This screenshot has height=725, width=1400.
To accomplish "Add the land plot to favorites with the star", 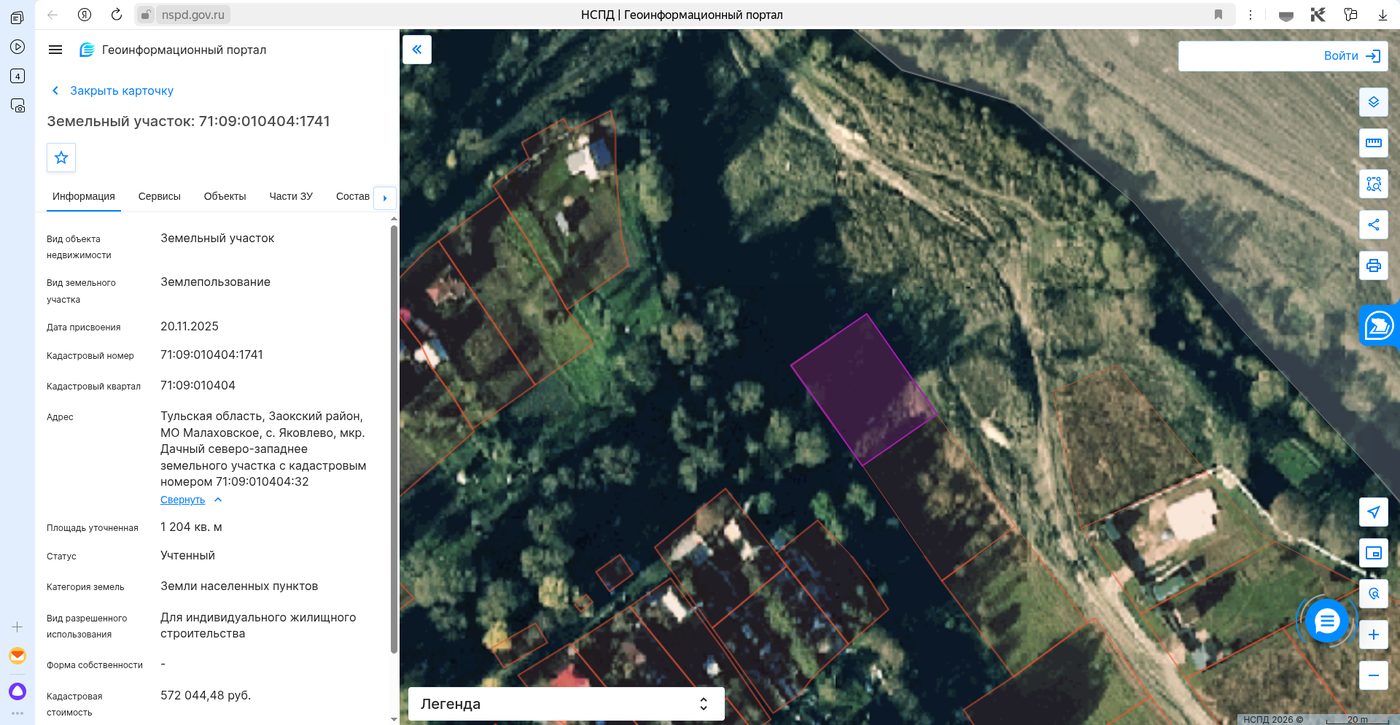I will [x=61, y=158].
